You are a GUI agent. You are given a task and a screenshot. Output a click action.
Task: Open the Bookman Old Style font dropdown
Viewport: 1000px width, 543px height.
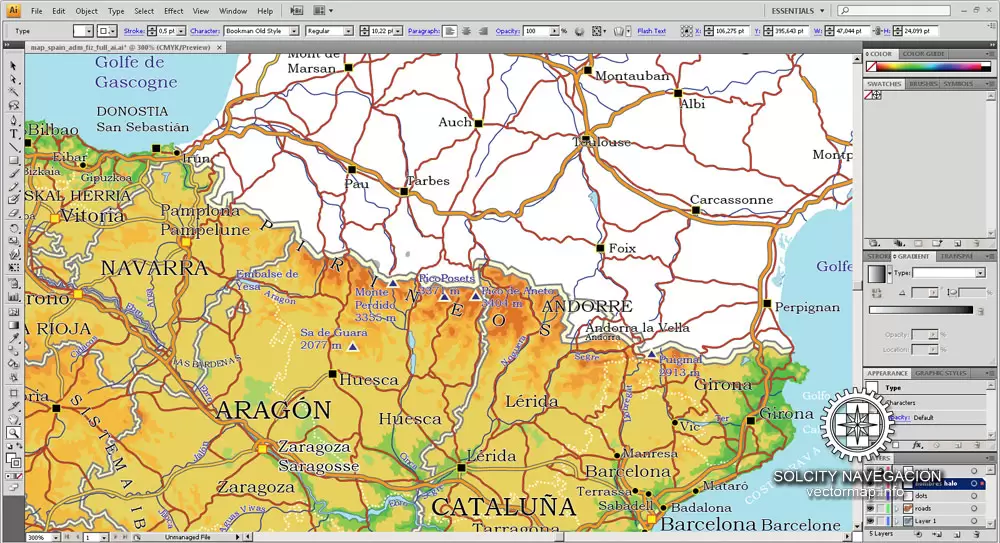coord(294,31)
